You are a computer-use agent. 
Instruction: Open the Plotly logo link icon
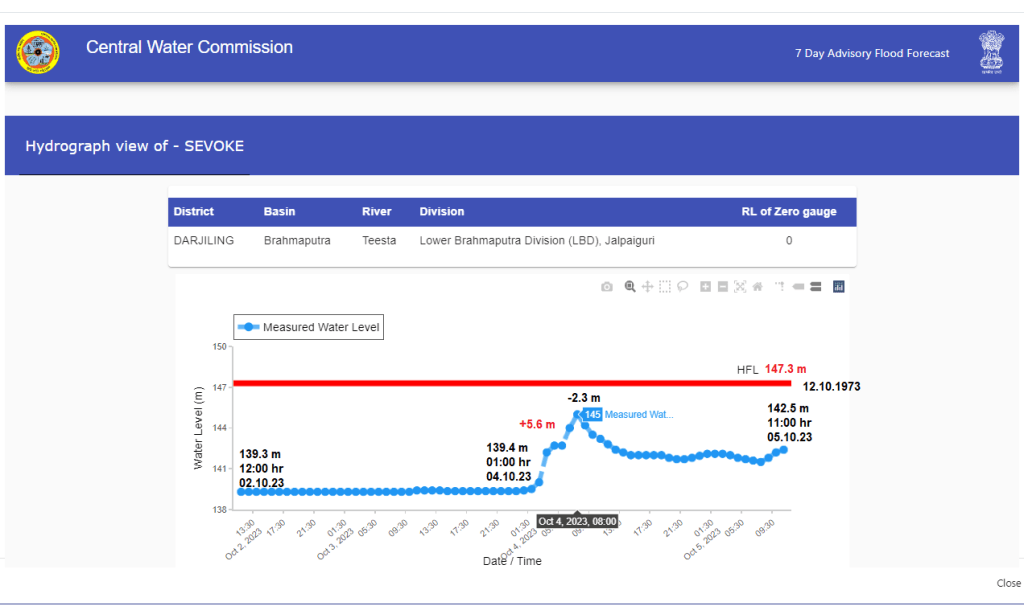tap(839, 287)
